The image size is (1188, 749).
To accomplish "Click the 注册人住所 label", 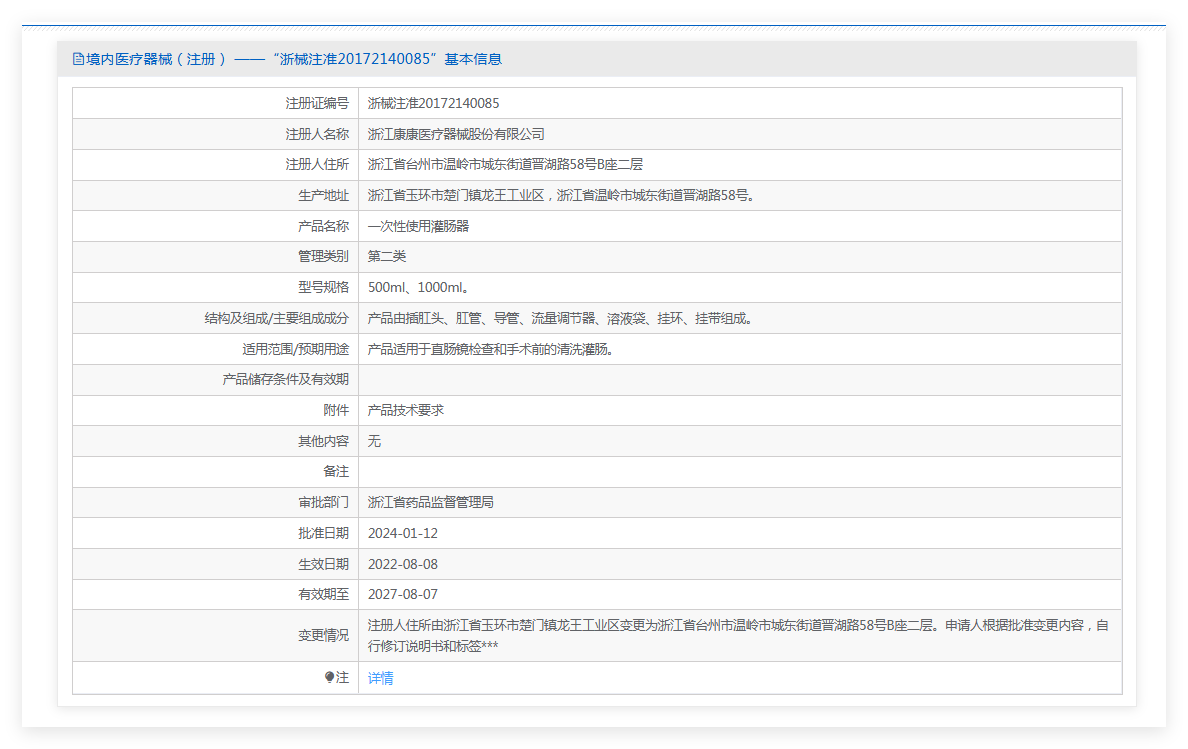I will point(317,164).
